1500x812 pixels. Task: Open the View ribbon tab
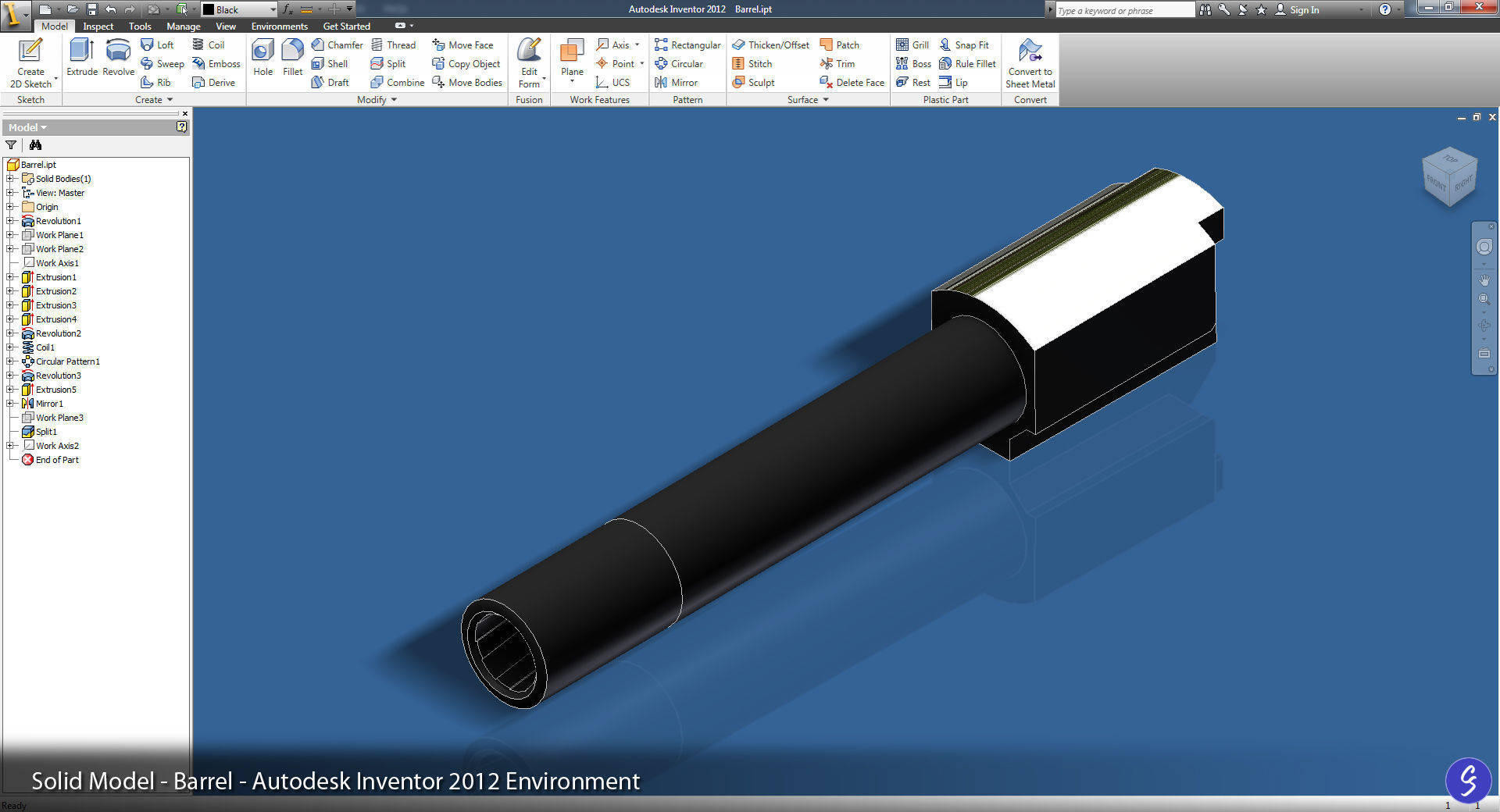[x=226, y=27]
